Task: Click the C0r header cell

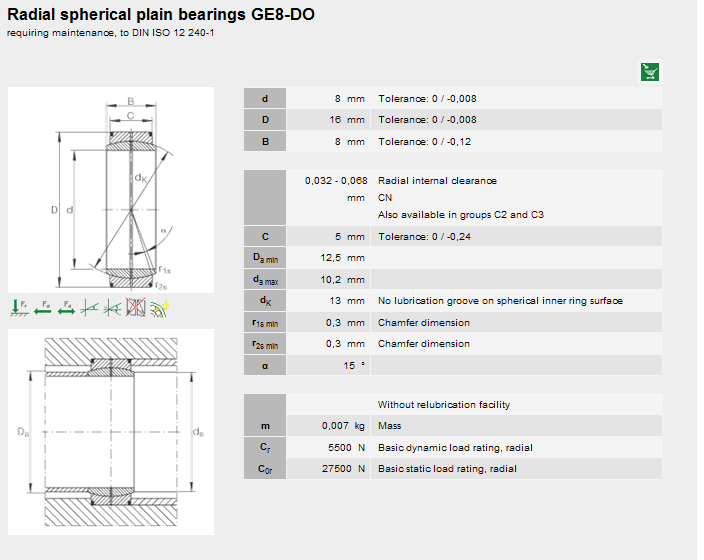Action: 265,469
